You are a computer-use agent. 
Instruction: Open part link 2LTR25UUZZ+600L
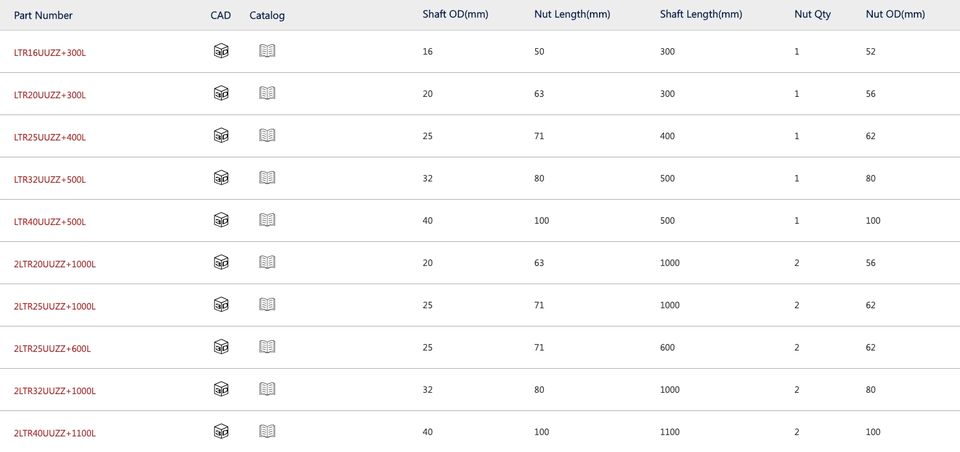coord(52,348)
